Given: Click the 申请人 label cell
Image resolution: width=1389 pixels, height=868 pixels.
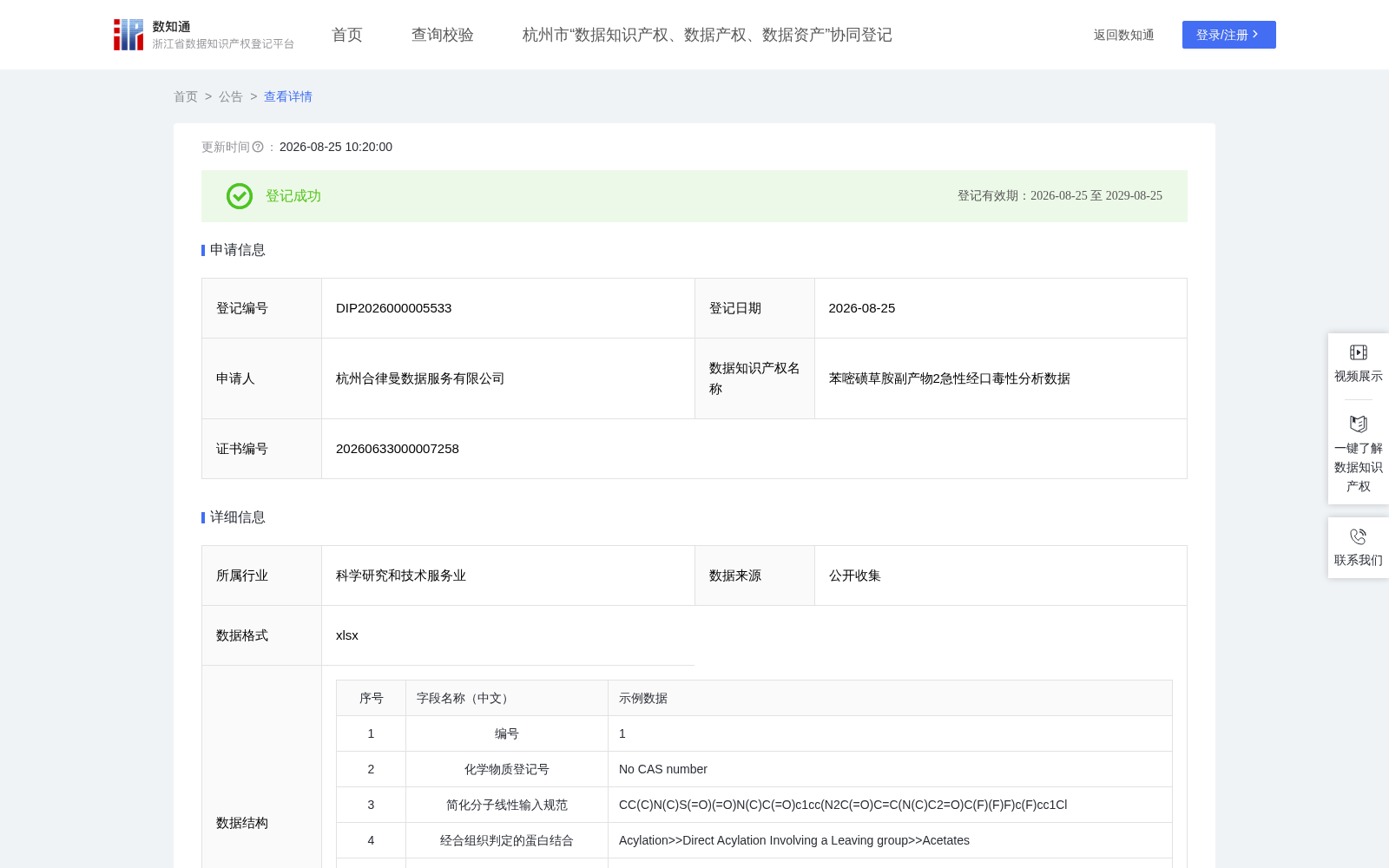Looking at the screenshot, I should (262, 378).
